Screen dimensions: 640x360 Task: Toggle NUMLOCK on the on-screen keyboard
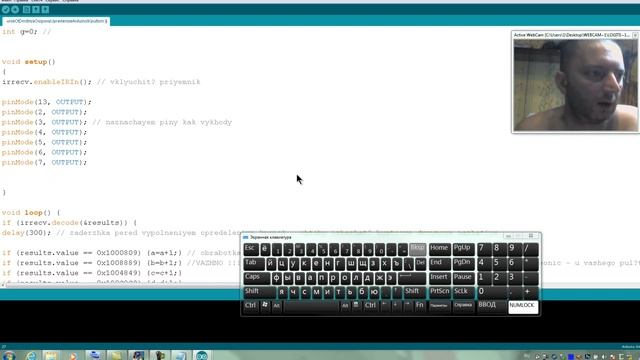tap(523, 307)
